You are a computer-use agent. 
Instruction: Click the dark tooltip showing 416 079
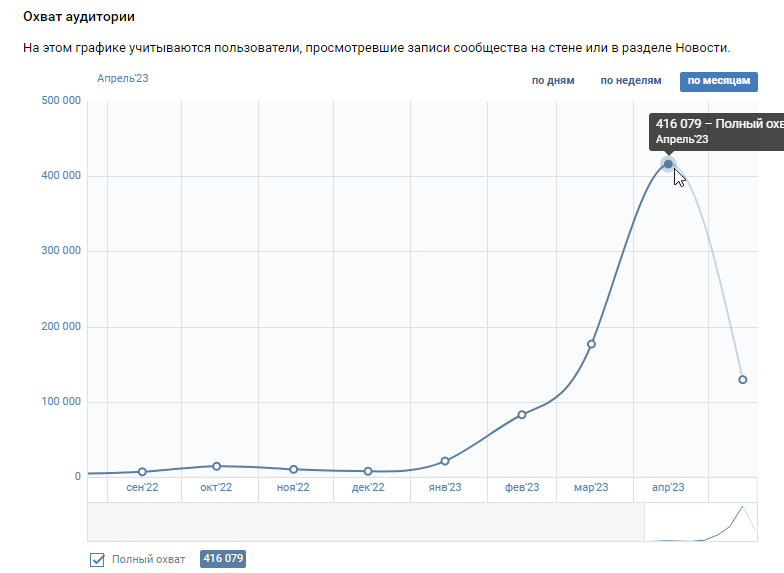tap(716, 131)
